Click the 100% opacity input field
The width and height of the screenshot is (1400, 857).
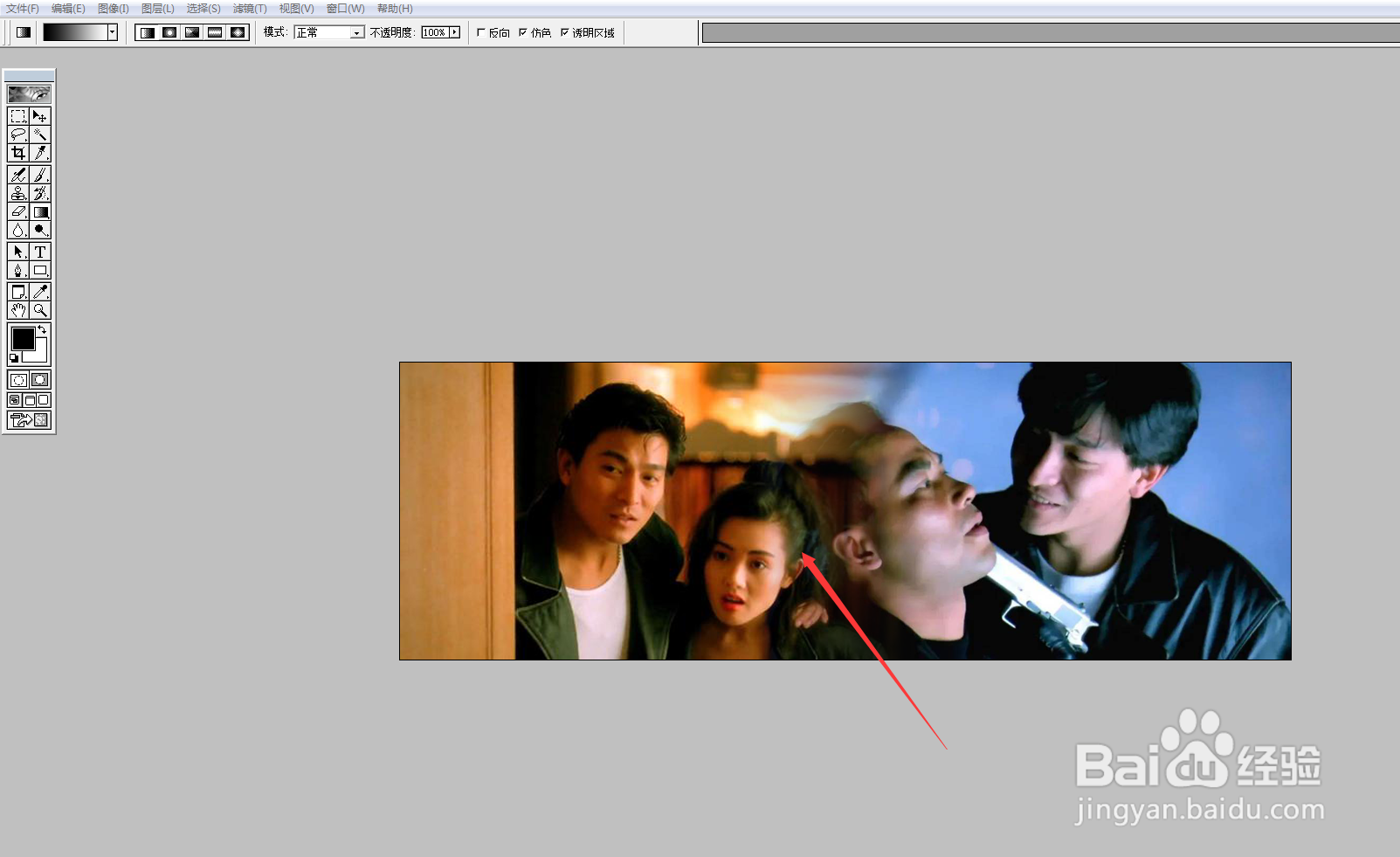pos(435,32)
